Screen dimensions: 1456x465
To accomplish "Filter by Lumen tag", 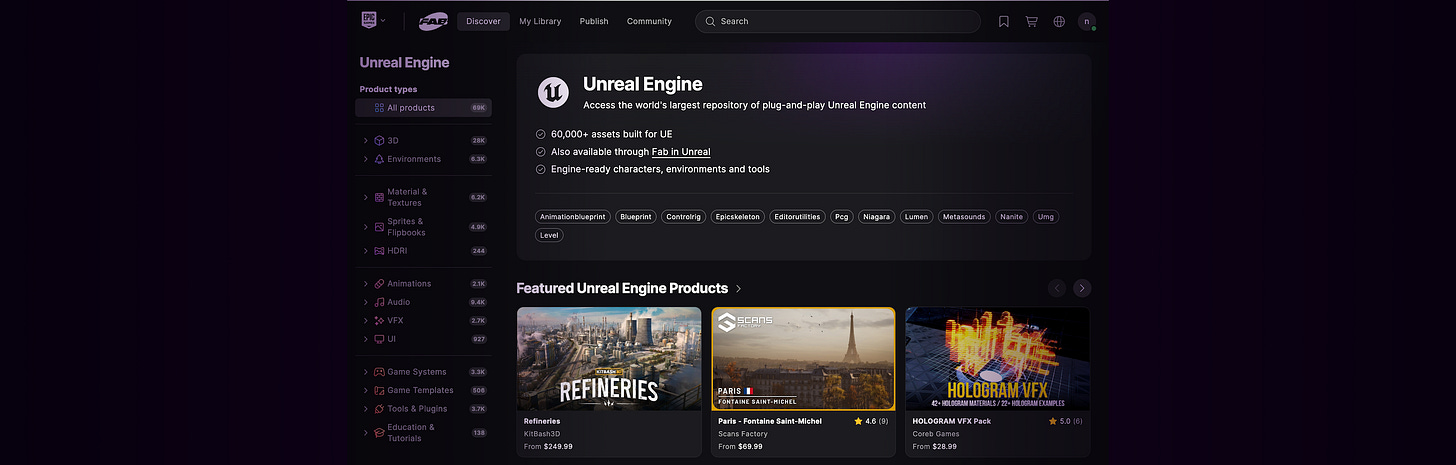I will (916, 216).
